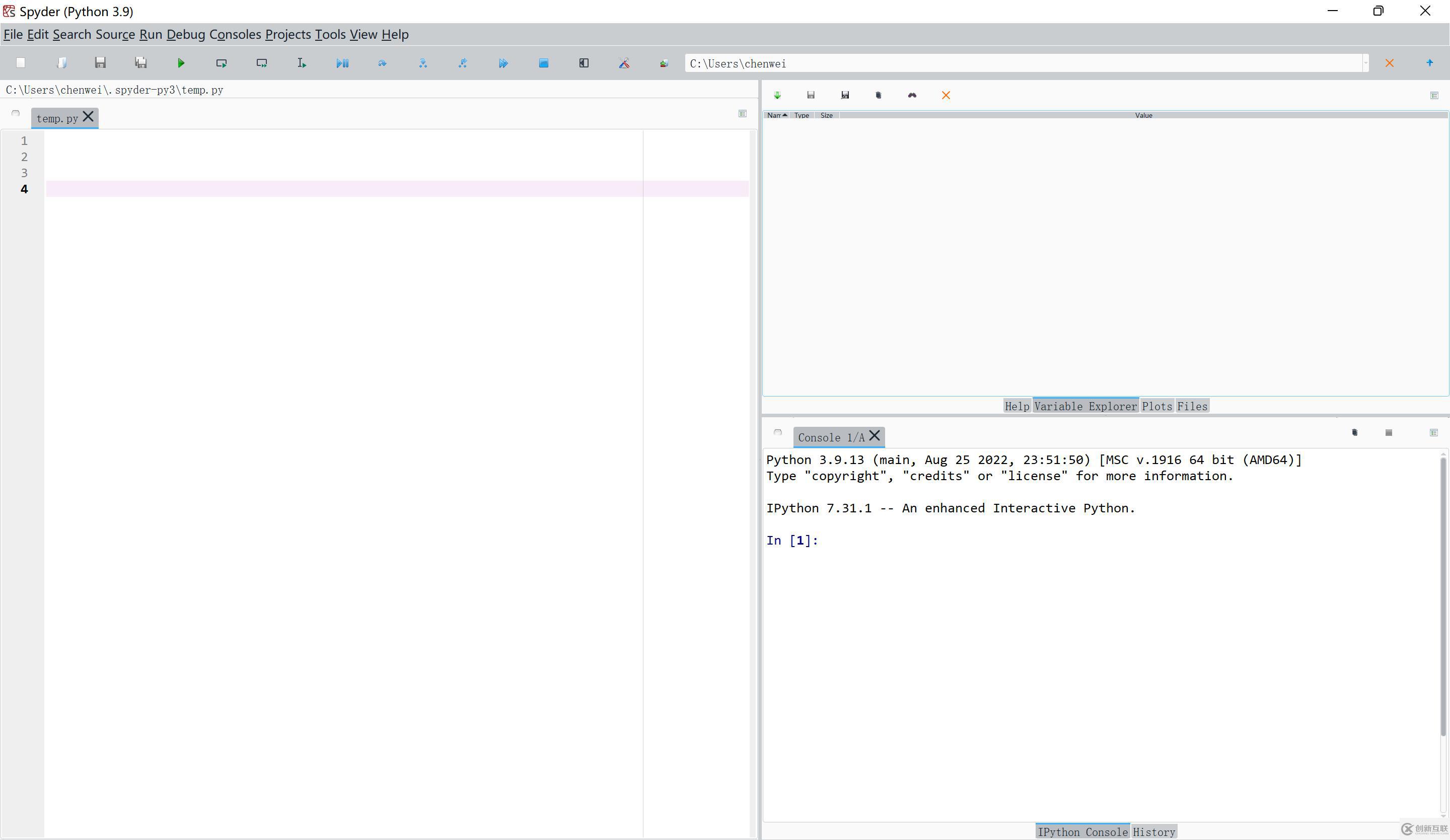Open the Tools menu
Image resolution: width=1450 pixels, height=840 pixels.
[329, 34]
